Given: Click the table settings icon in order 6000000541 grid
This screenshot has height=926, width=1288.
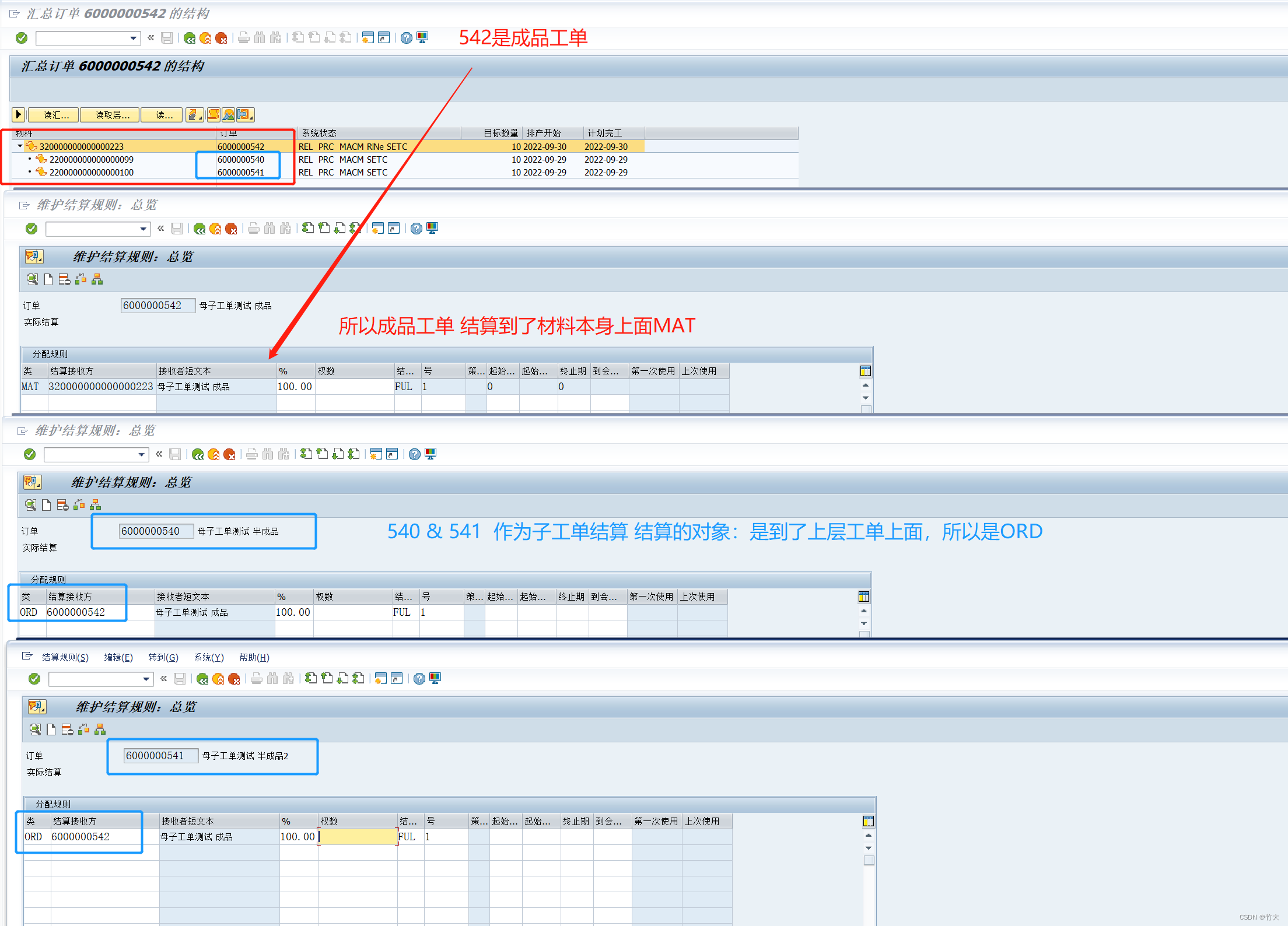Looking at the screenshot, I should click(869, 821).
